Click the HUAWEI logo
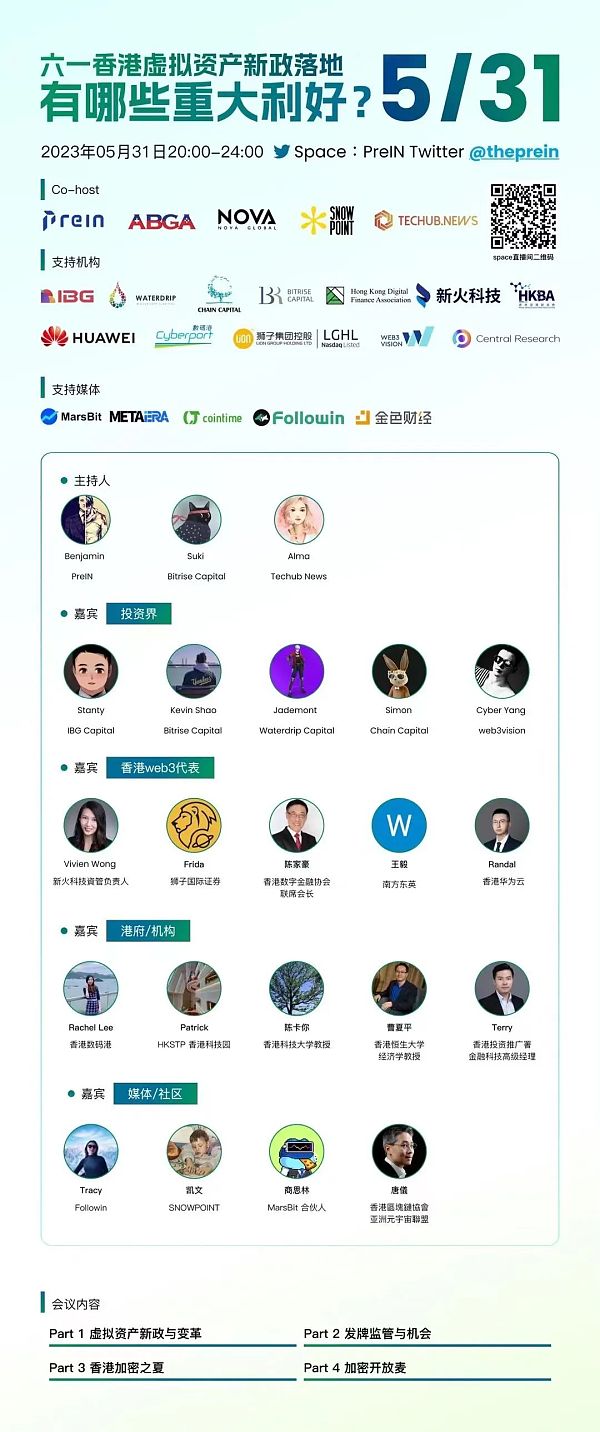The width and height of the screenshot is (600, 1432). [88, 338]
